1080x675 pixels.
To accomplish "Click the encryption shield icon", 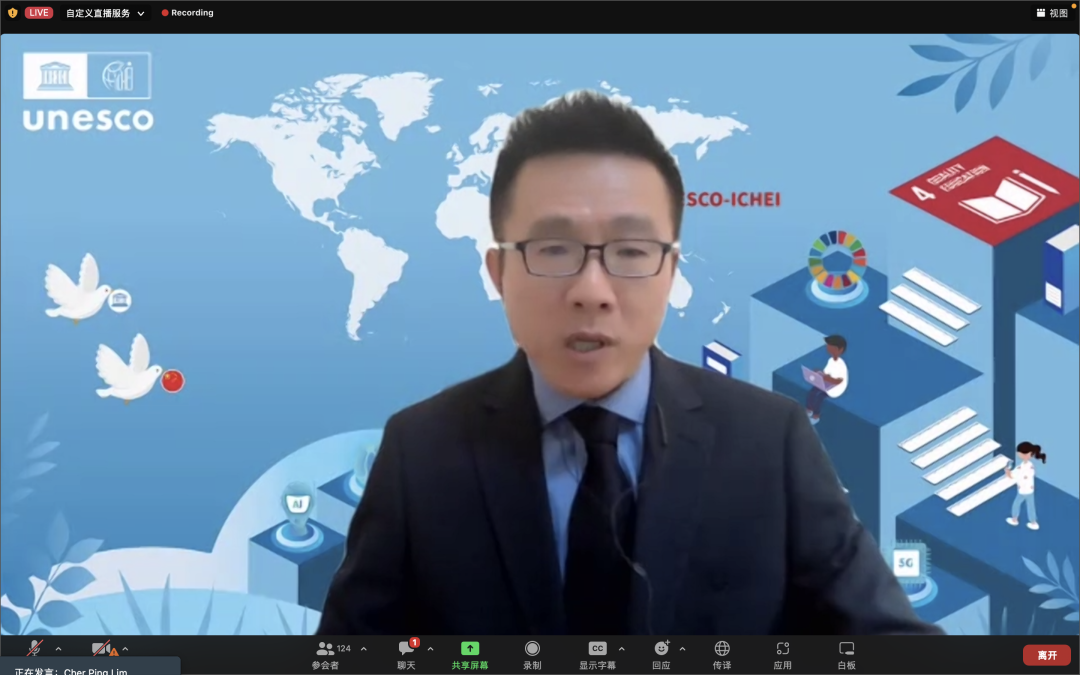I will (12, 13).
